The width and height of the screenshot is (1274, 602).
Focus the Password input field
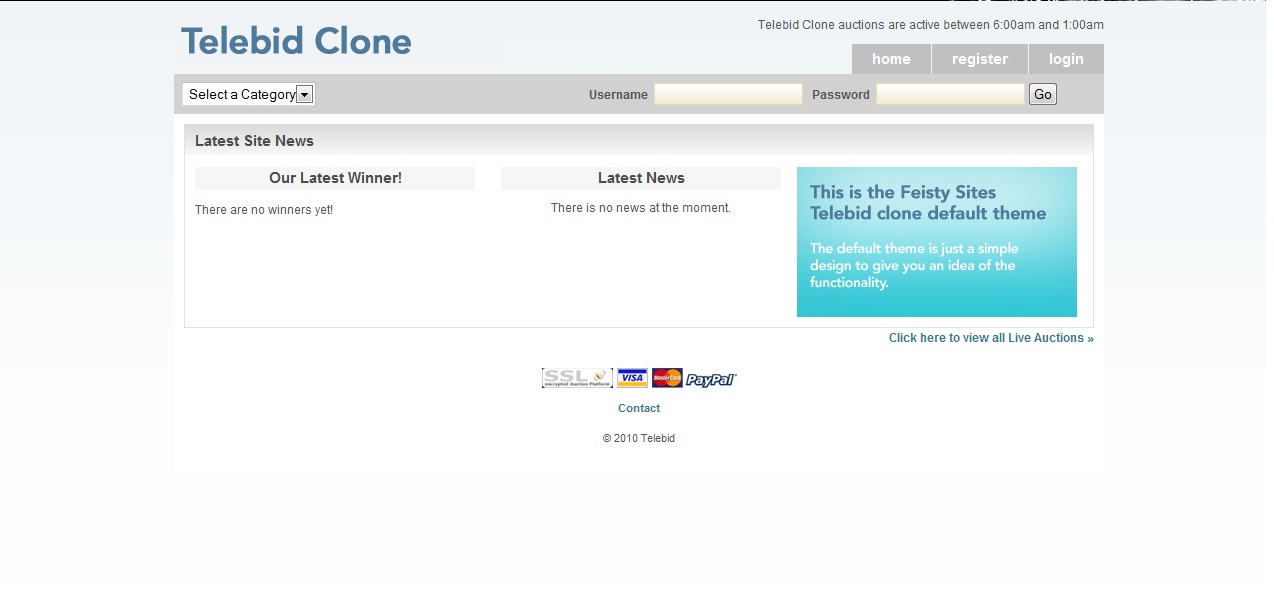pos(950,94)
